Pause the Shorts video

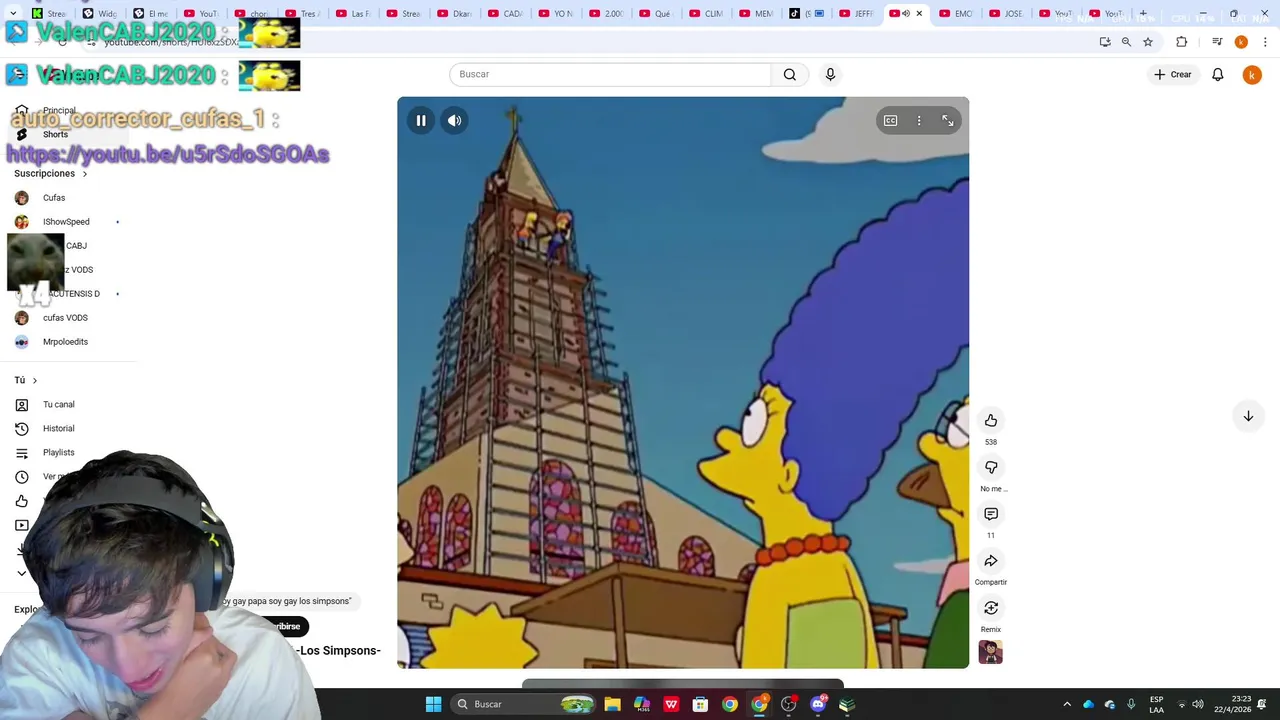[421, 120]
